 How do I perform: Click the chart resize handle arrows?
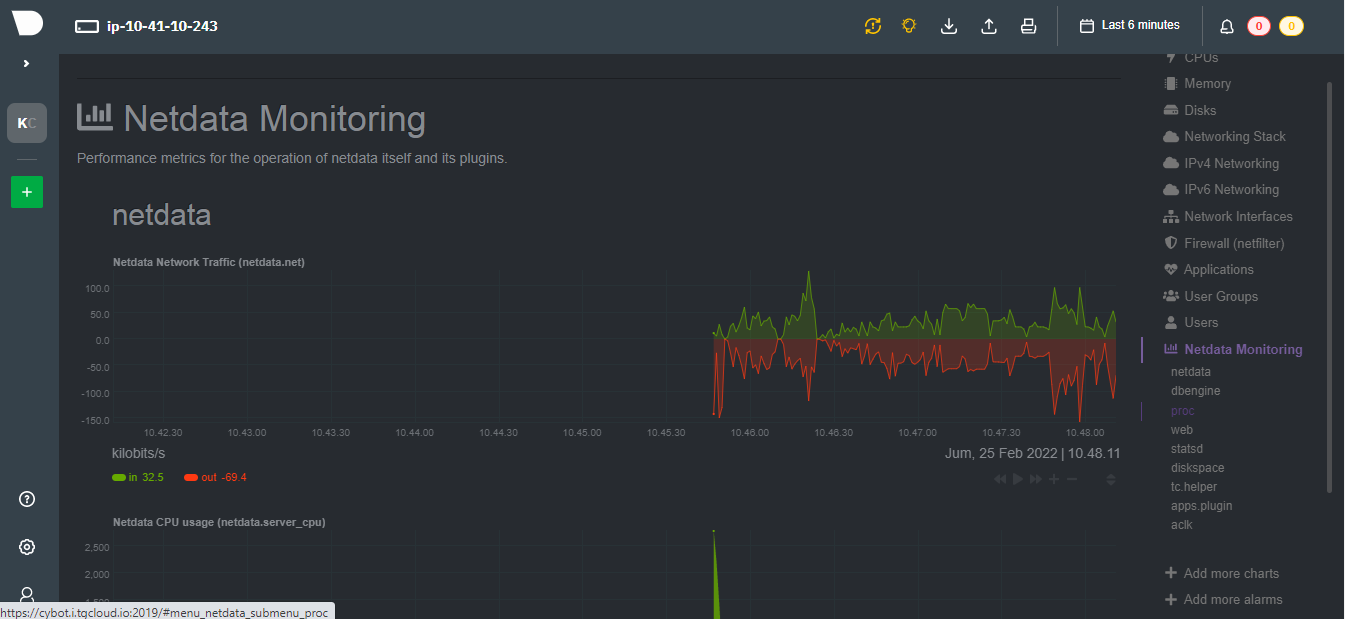pyautogui.click(x=1111, y=479)
